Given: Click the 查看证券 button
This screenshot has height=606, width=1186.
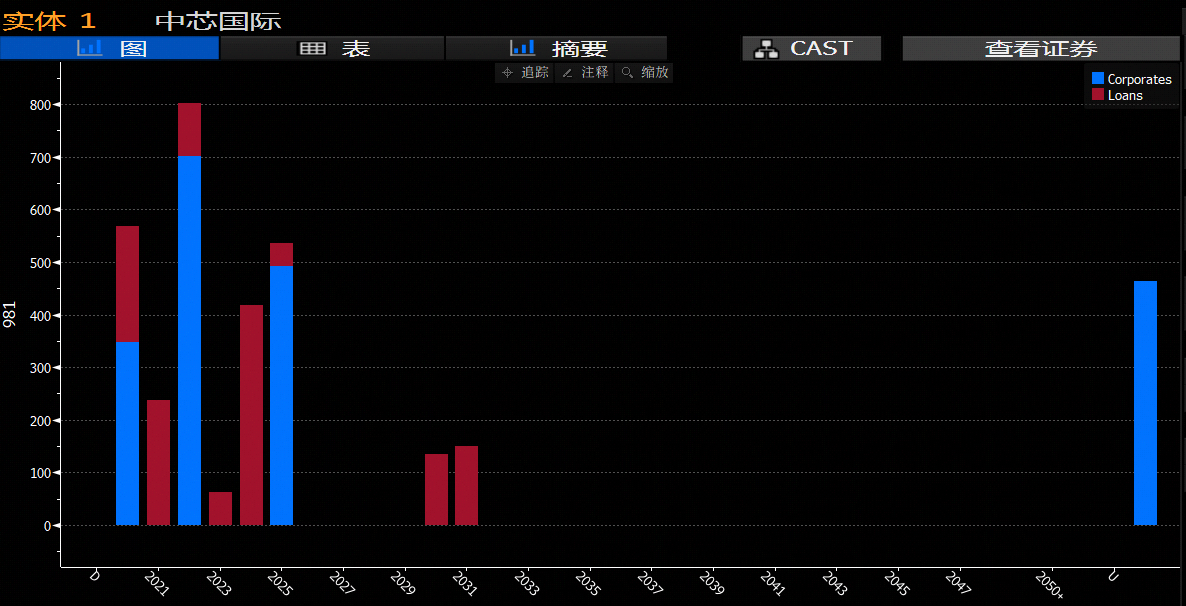Looking at the screenshot, I should click(x=1041, y=48).
